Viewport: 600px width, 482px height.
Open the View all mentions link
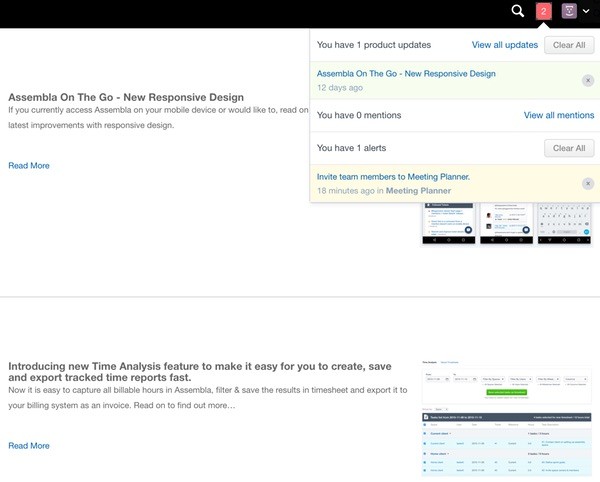[x=559, y=115]
